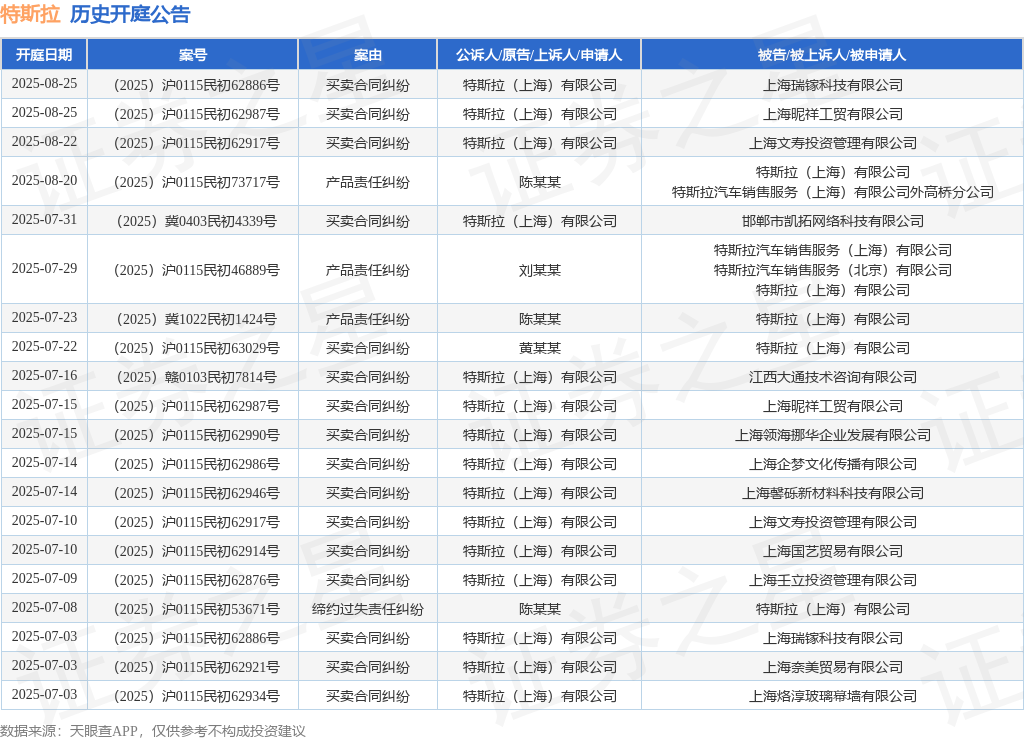Click defendant 邯郸市凯拓网络科技有限公司
Viewport: 1024px width, 740px height.
833,221
